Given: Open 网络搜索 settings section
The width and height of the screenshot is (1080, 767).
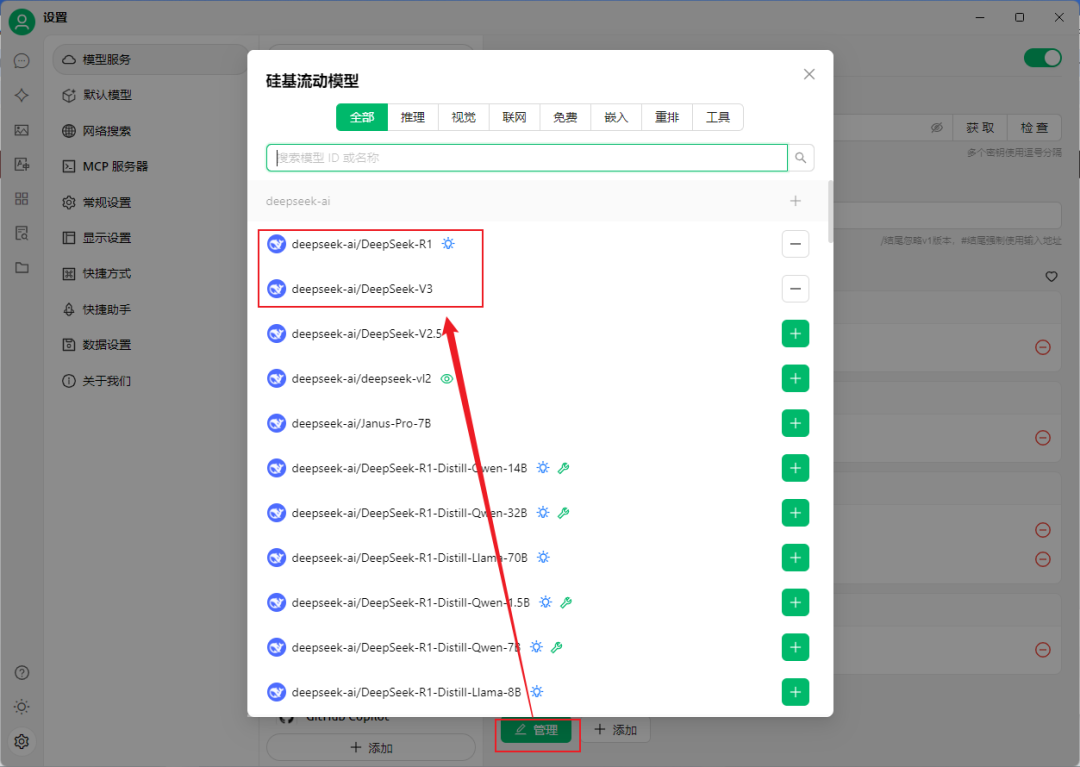Looking at the screenshot, I should pos(150,131).
